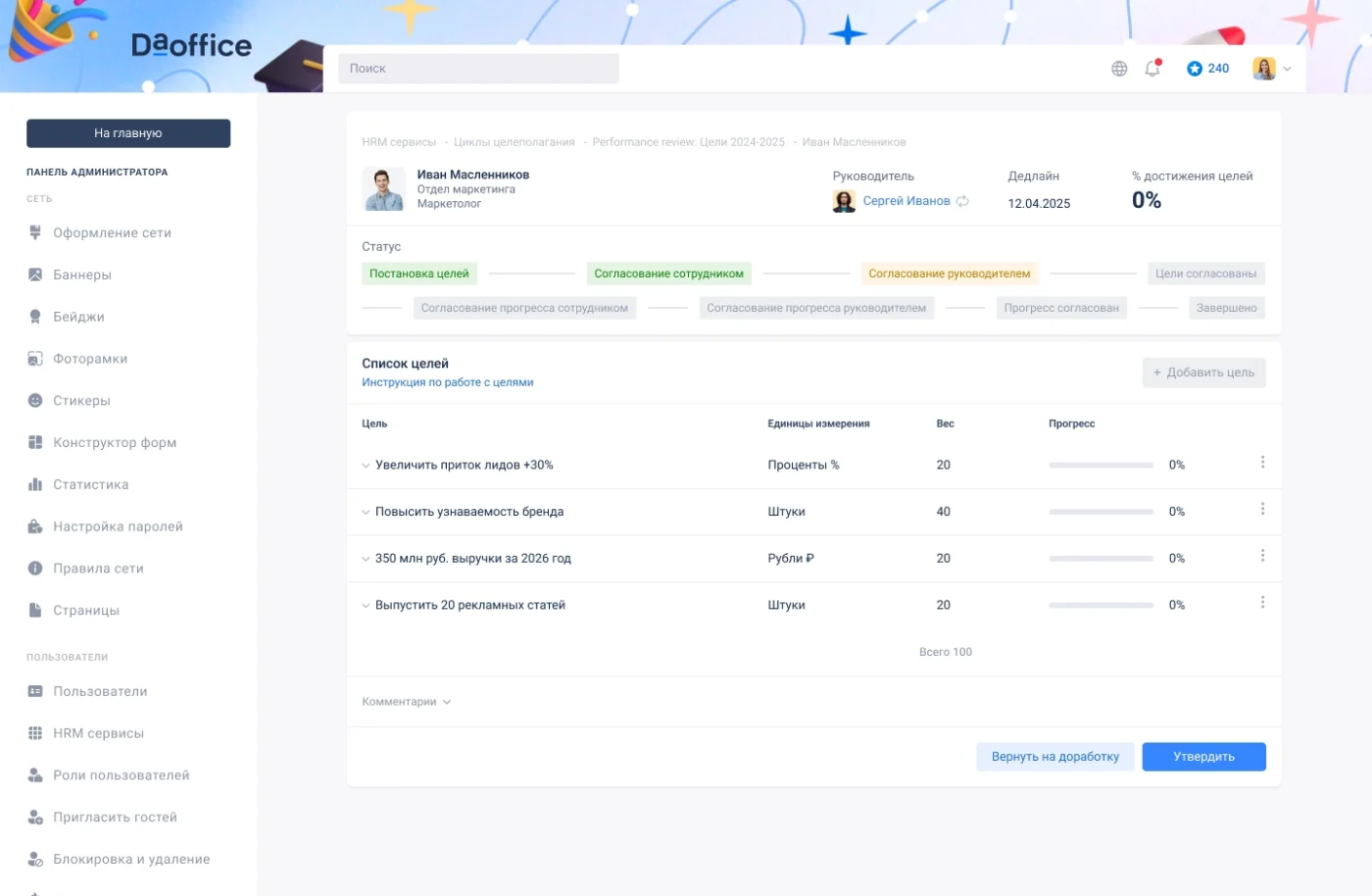The height and width of the screenshot is (896, 1372).
Task: Expand goal 350 млн руб. выручки
Action: tap(366, 559)
